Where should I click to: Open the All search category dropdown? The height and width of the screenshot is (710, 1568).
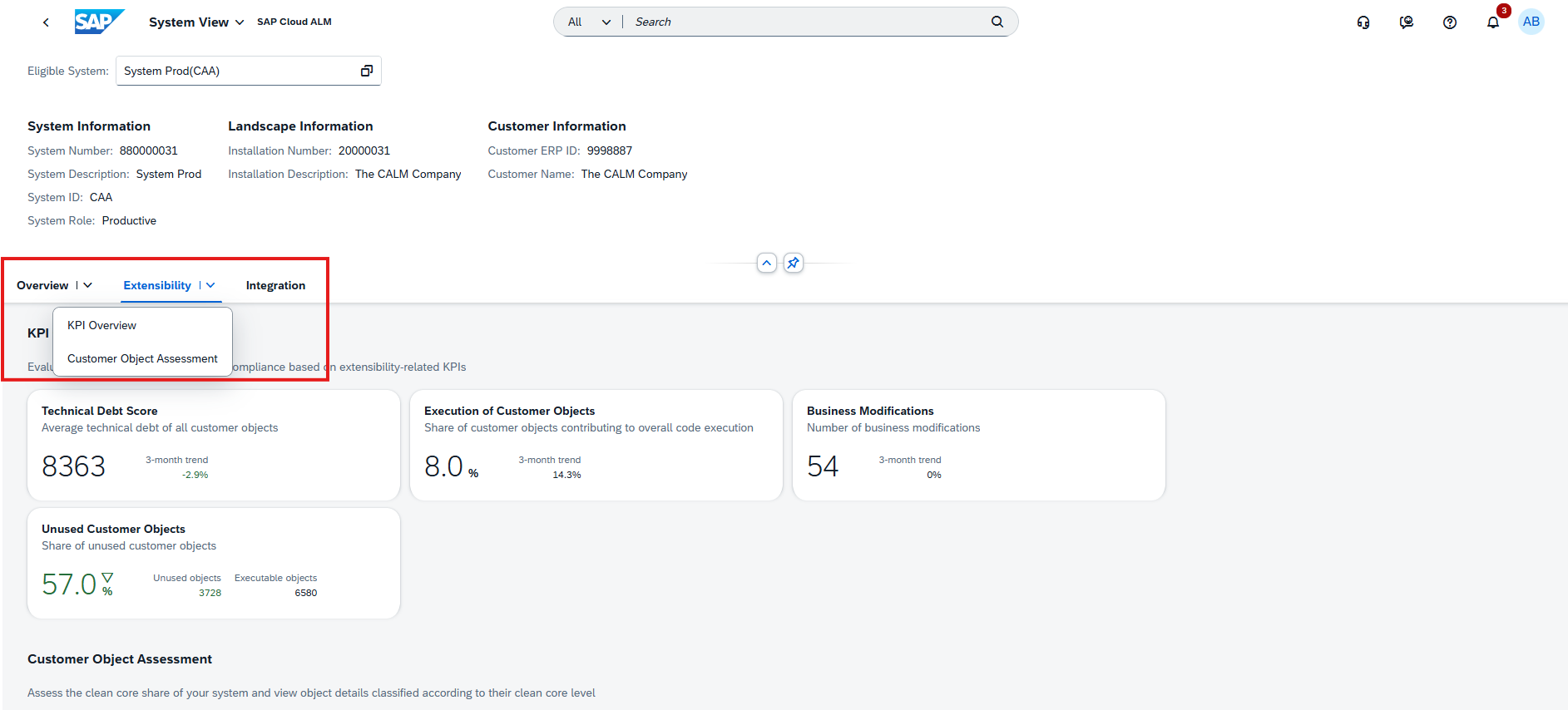click(x=589, y=22)
